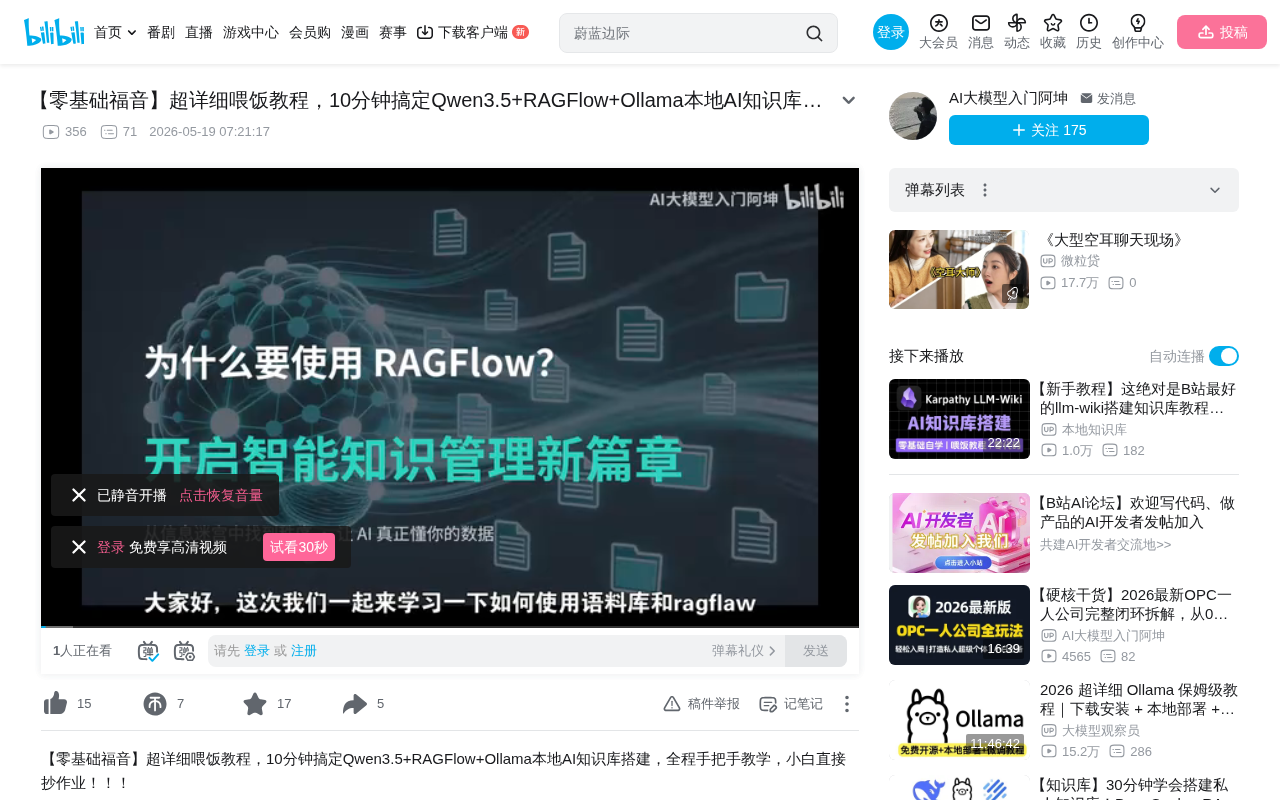Screen dimensions: 1280x800
Task: Click the 试看30秒 button
Action: point(299,547)
